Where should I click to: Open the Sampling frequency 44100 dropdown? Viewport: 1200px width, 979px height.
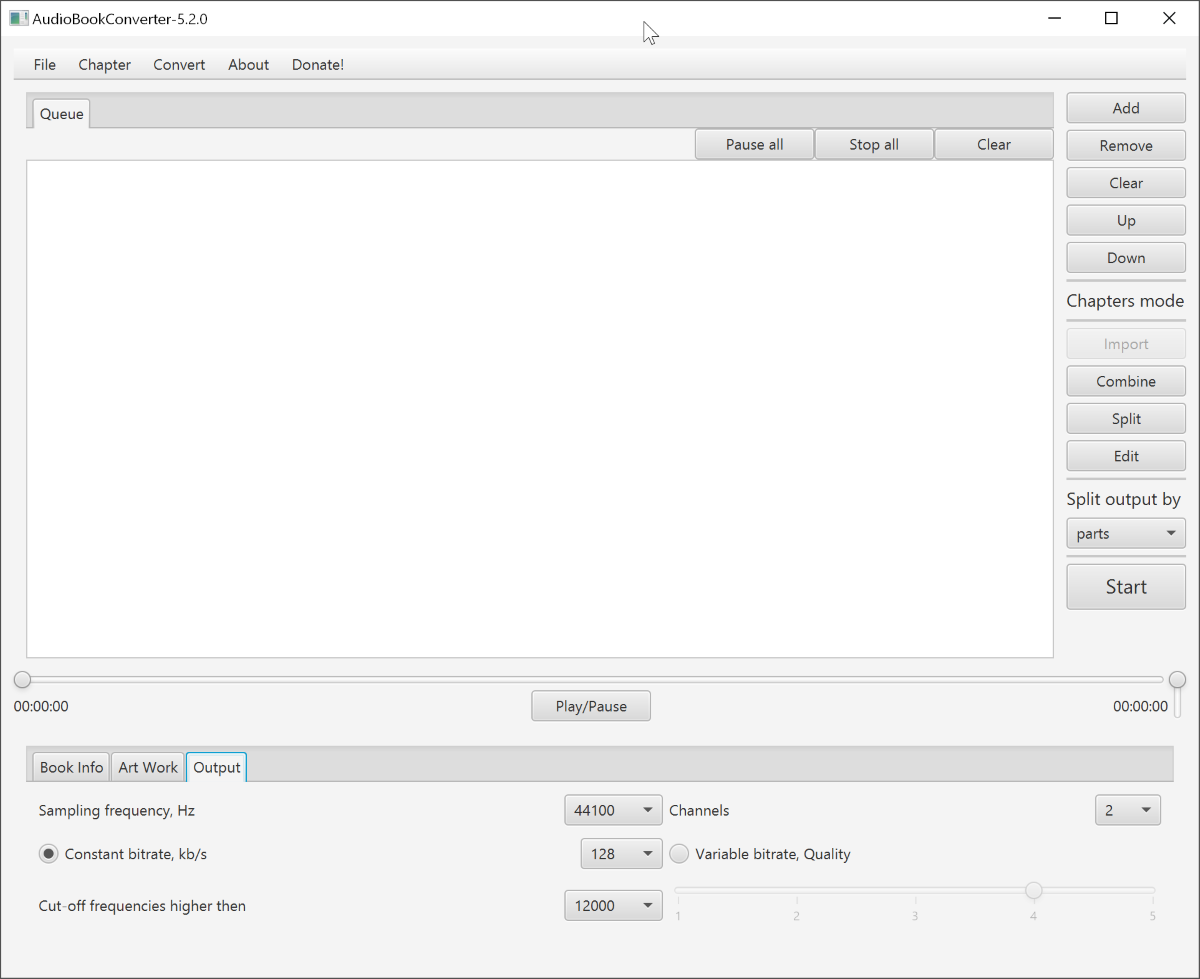pos(613,811)
